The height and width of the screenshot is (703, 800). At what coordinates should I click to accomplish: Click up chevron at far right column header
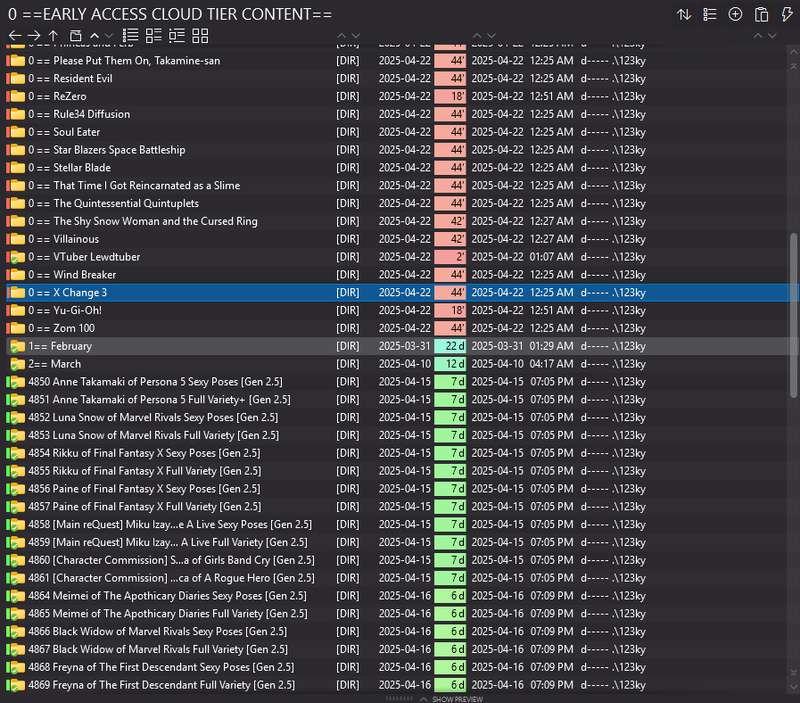[758, 36]
